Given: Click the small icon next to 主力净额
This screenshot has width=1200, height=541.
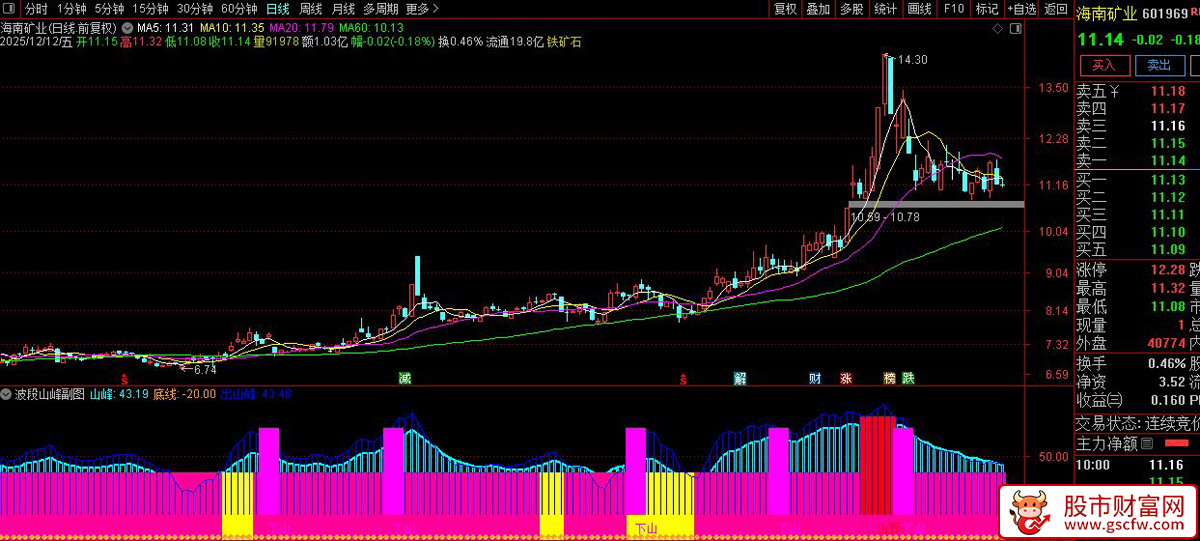Looking at the screenshot, I should pyautogui.click(x=1147, y=443).
